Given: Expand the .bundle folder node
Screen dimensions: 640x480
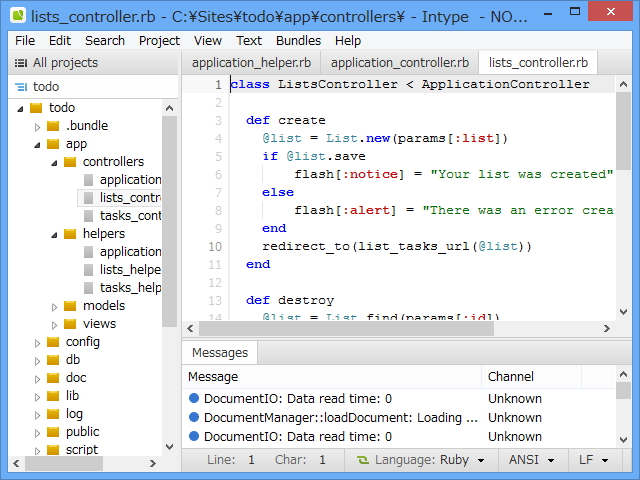Looking at the screenshot, I should [x=37, y=127].
